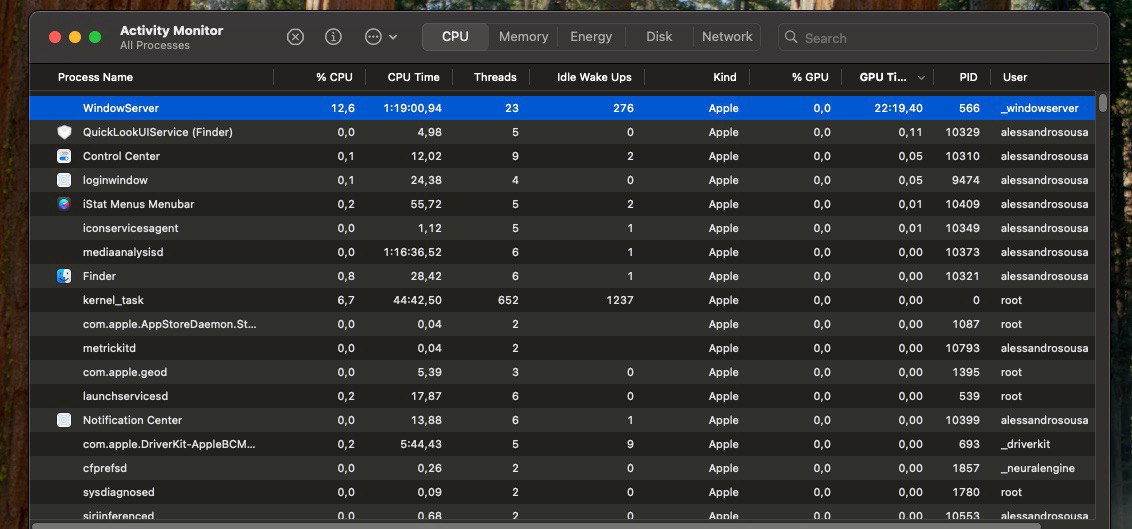Click the stop process X icon

[295, 37]
